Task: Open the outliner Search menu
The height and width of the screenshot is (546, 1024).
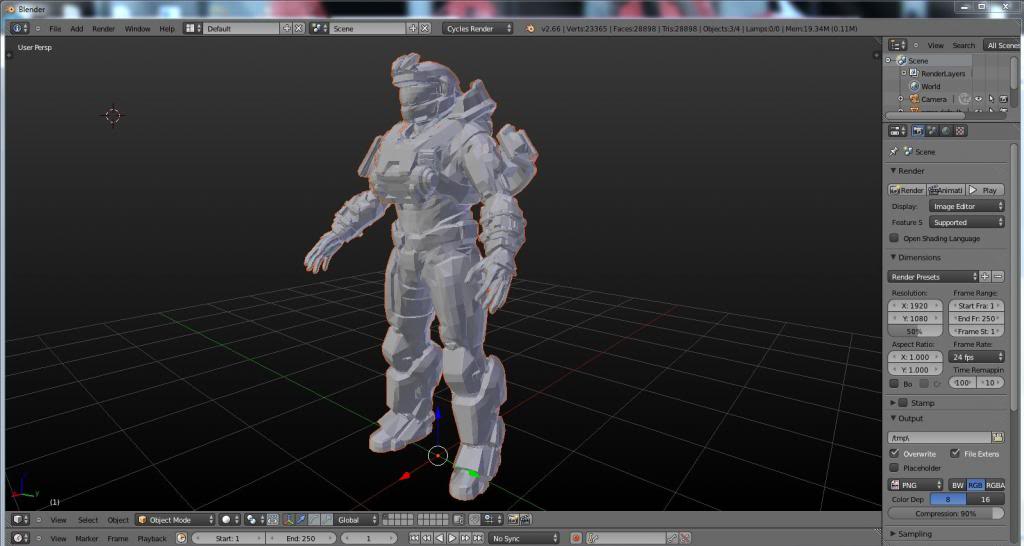Action: 963,45
